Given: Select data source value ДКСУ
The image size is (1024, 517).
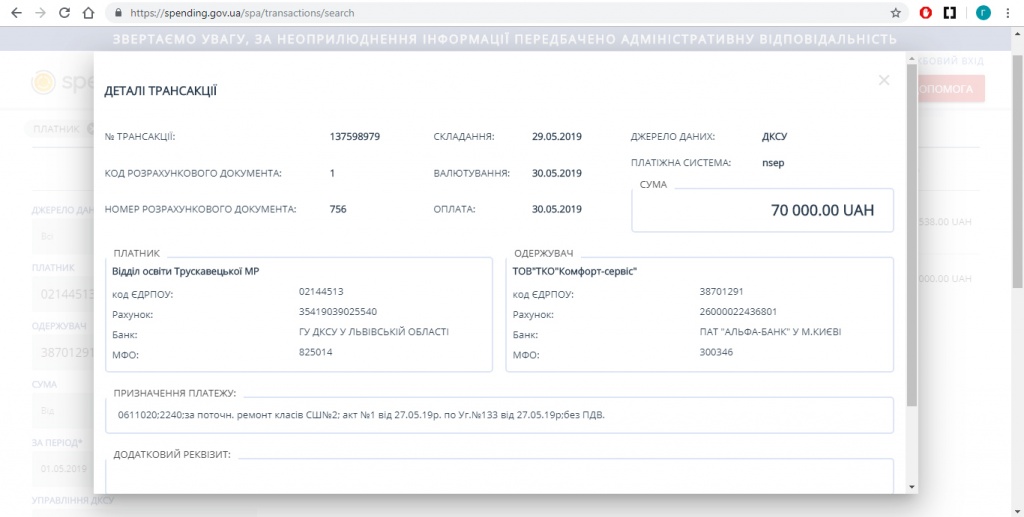Looking at the screenshot, I should [775, 137].
